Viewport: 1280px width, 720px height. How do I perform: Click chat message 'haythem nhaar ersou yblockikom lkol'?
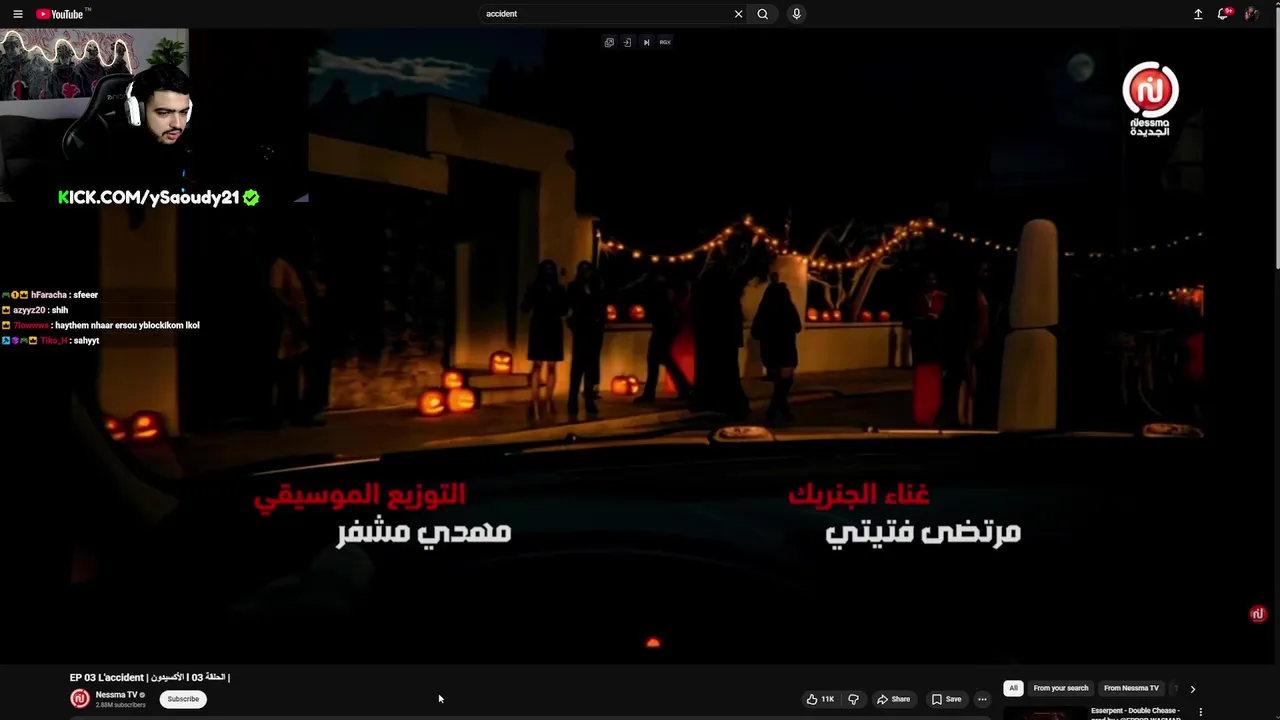[100, 325]
